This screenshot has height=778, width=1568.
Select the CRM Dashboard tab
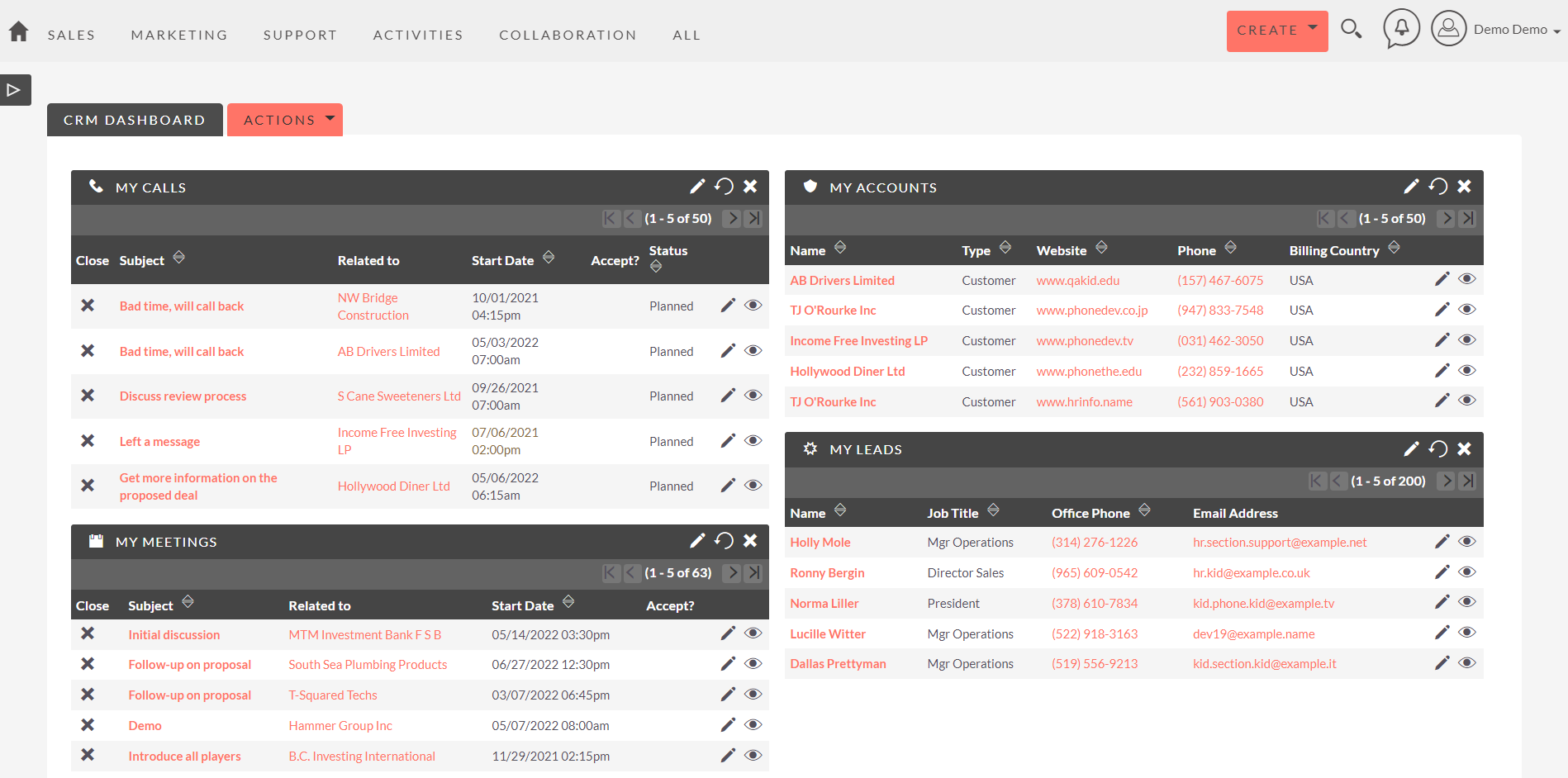click(x=135, y=120)
